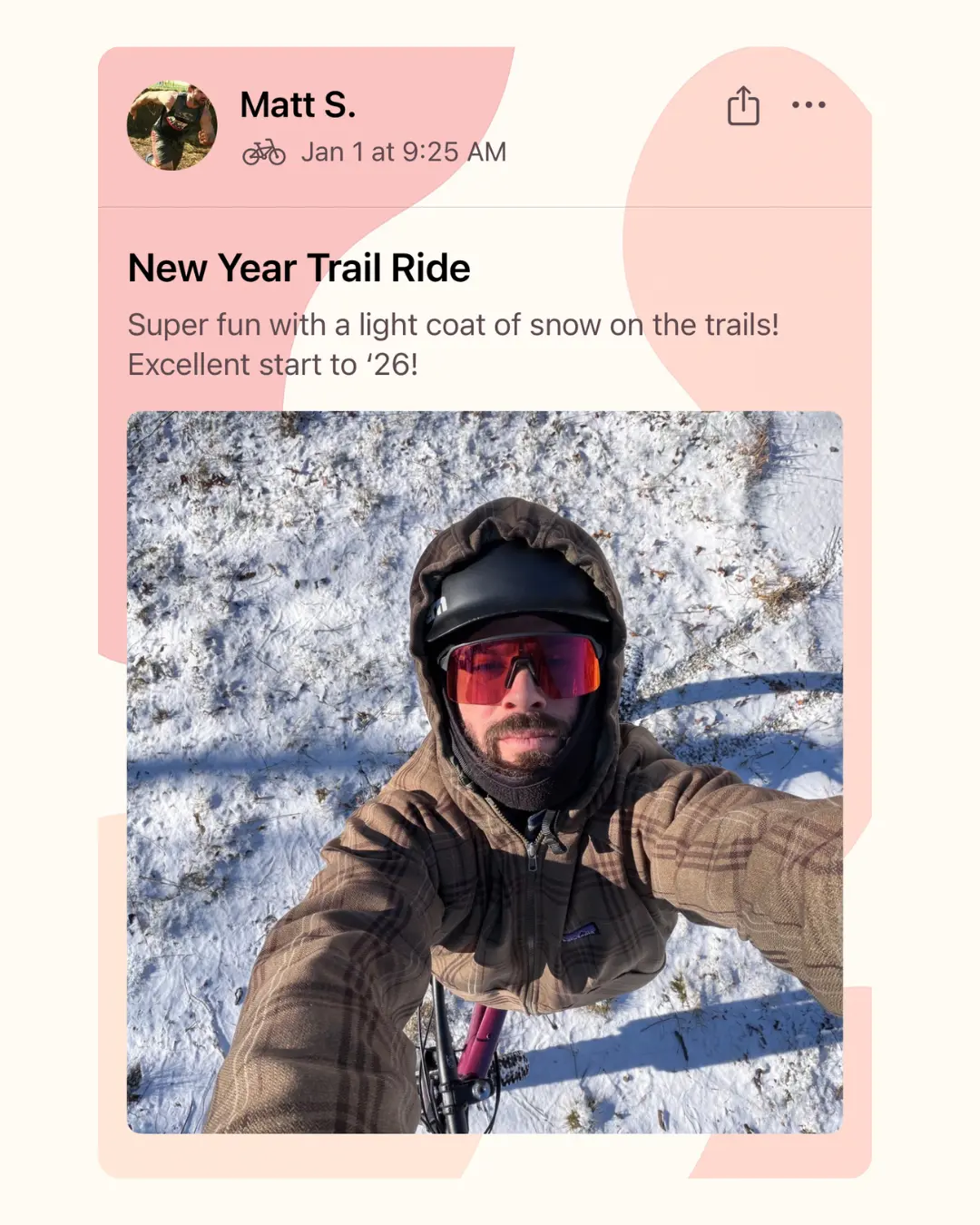Viewport: 980px width, 1225px height.
Task: Click the divider line below the header
Action: [x=485, y=208]
